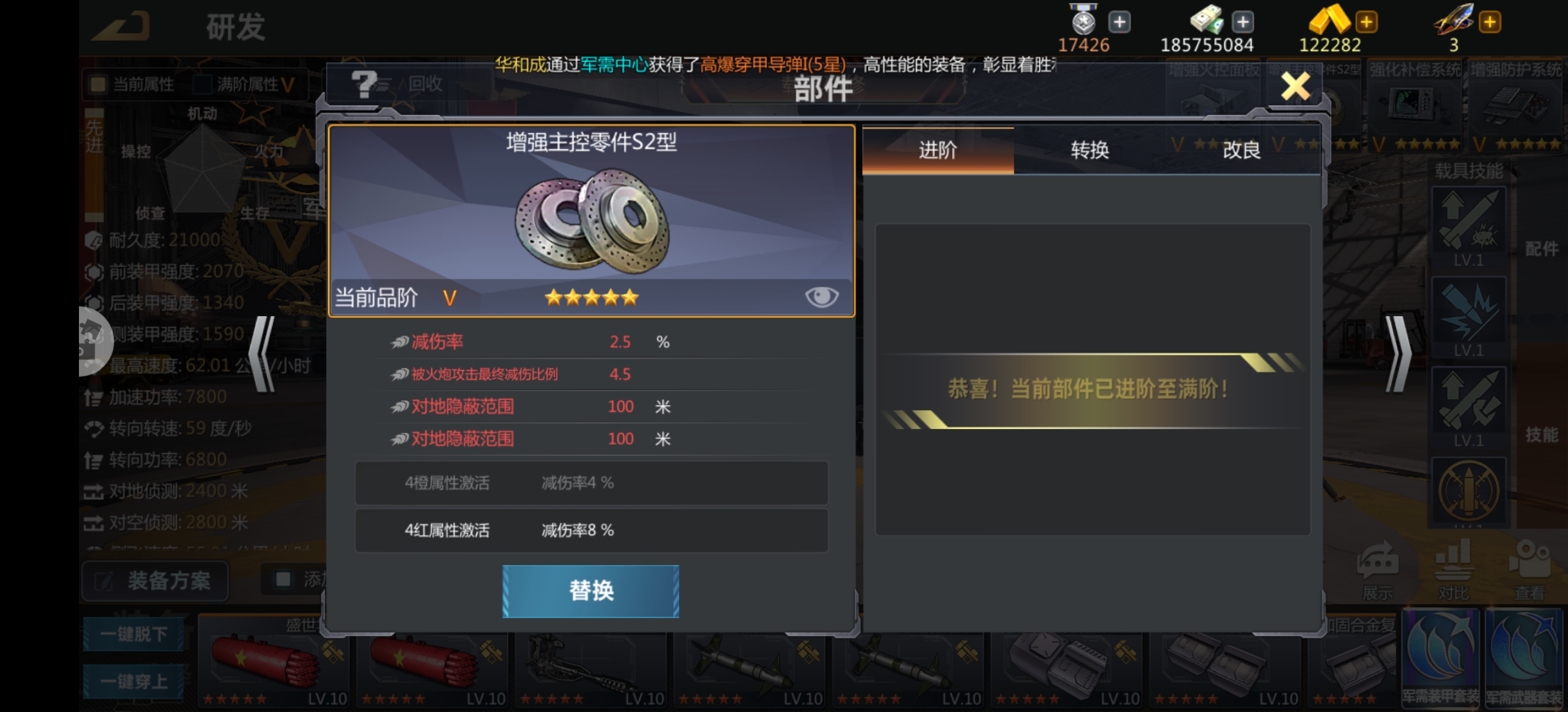Add cash via plus beside 185755084
Screen dimensions: 1568x712
1242,22
